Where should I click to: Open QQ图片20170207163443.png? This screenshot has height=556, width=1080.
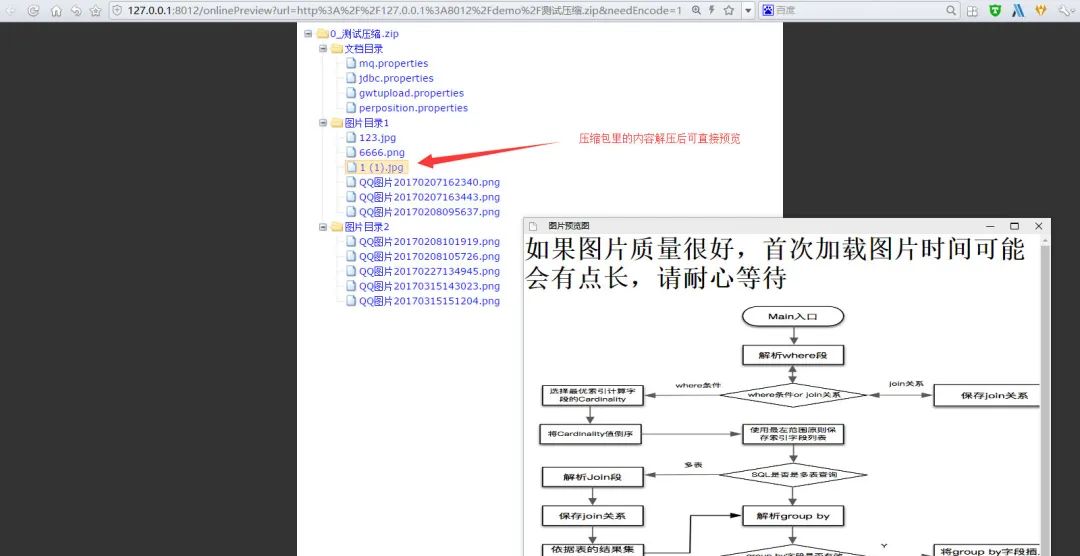click(429, 197)
